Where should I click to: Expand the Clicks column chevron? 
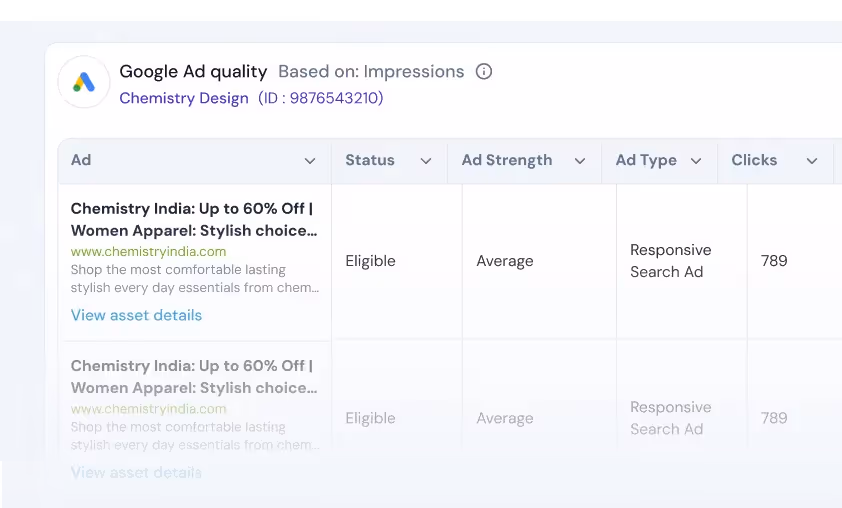[x=812, y=161]
